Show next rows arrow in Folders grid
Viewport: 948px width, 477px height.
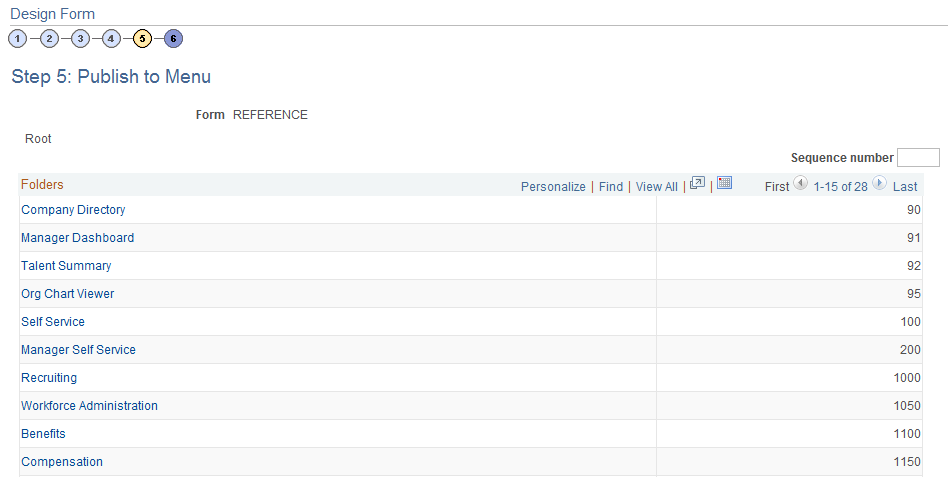880,183
